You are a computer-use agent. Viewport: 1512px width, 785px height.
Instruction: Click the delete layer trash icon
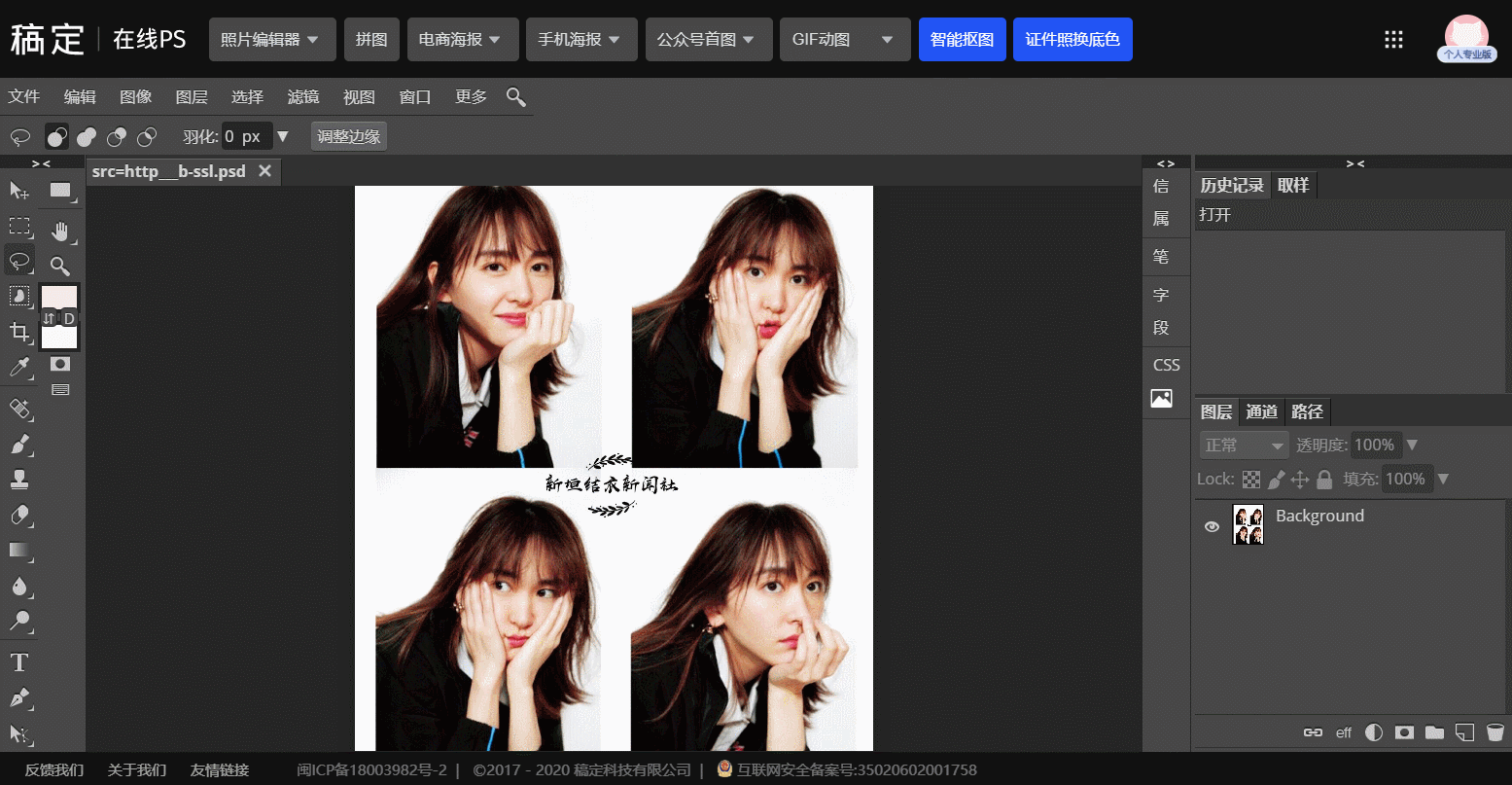coord(1495,732)
